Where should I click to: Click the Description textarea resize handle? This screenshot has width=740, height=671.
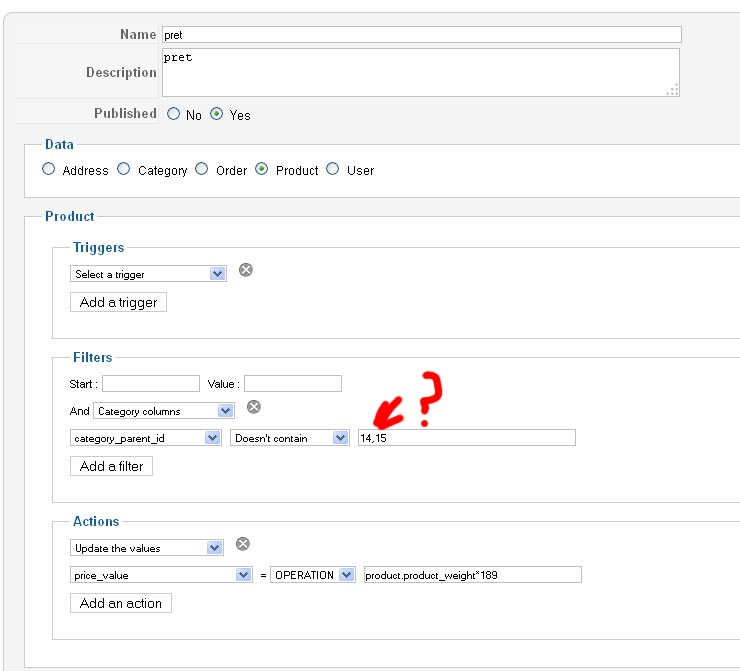[673, 90]
